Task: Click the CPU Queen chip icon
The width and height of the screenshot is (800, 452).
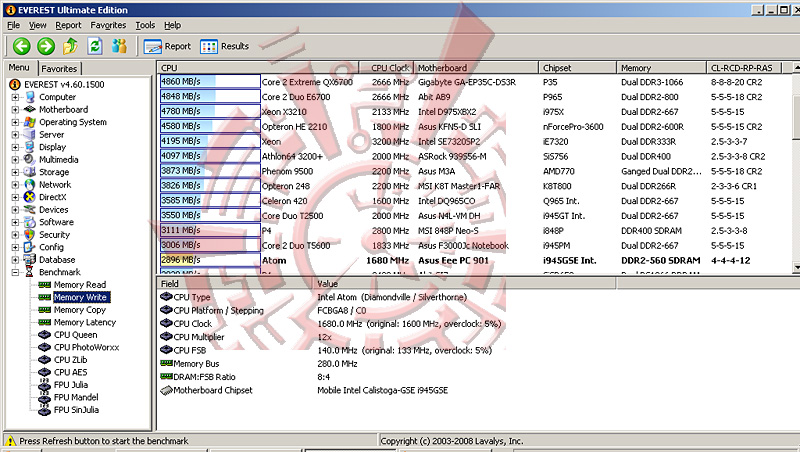Action: [x=45, y=335]
